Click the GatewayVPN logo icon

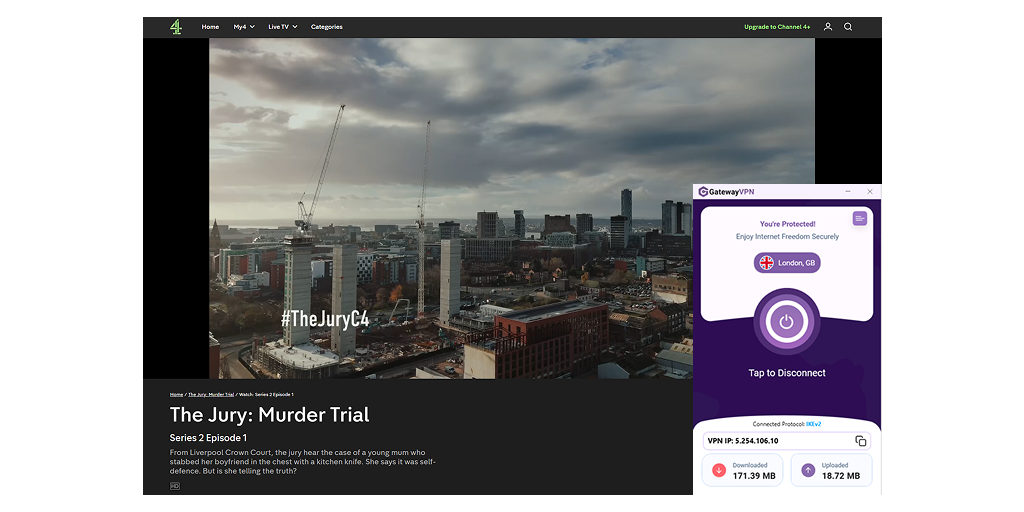click(703, 191)
